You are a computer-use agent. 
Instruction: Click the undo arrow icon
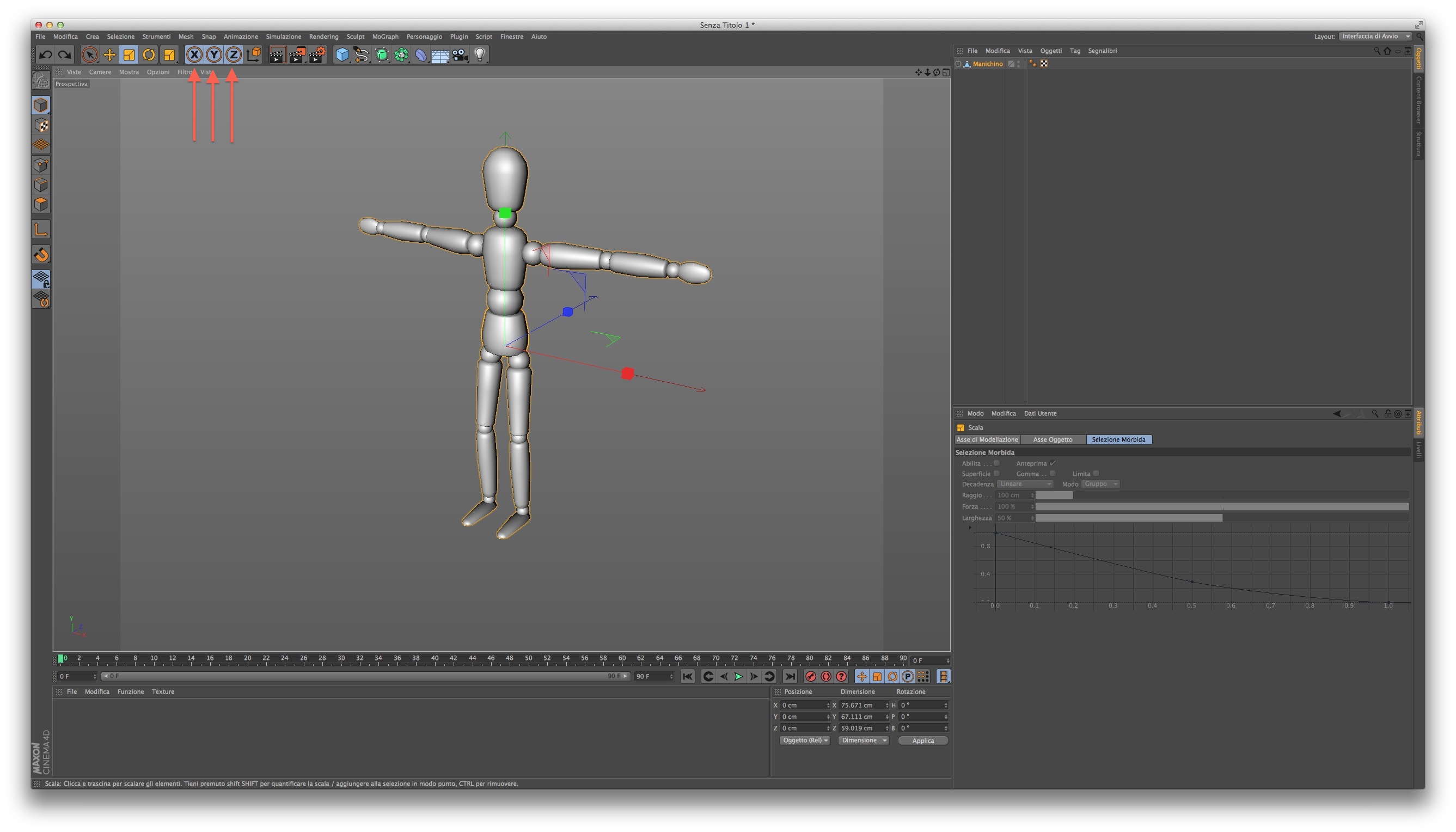[x=45, y=55]
